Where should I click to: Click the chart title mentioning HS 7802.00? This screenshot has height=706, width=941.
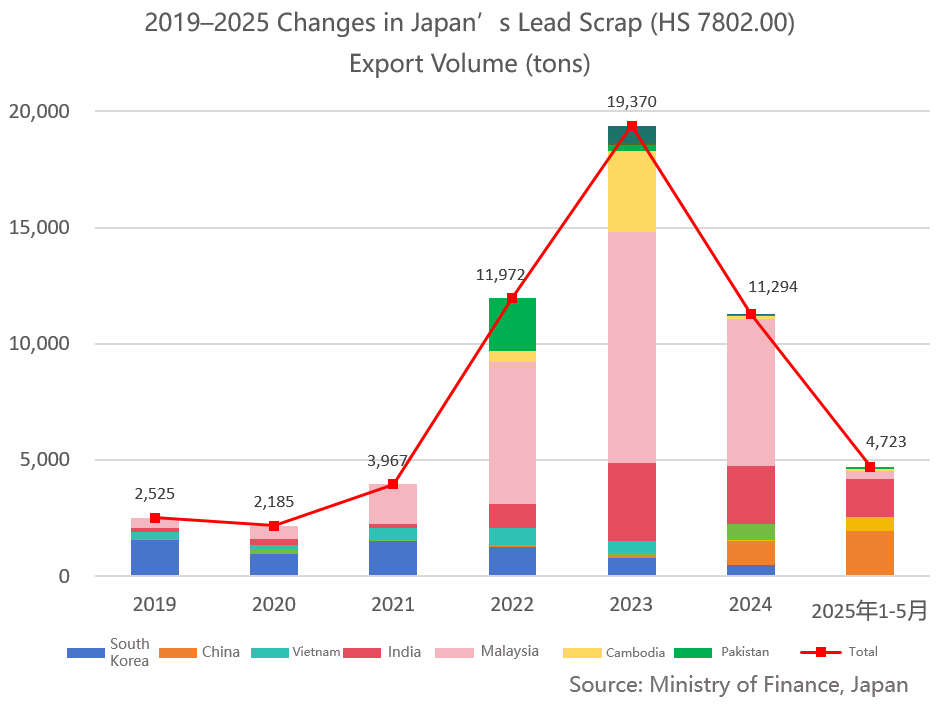(x=470, y=23)
